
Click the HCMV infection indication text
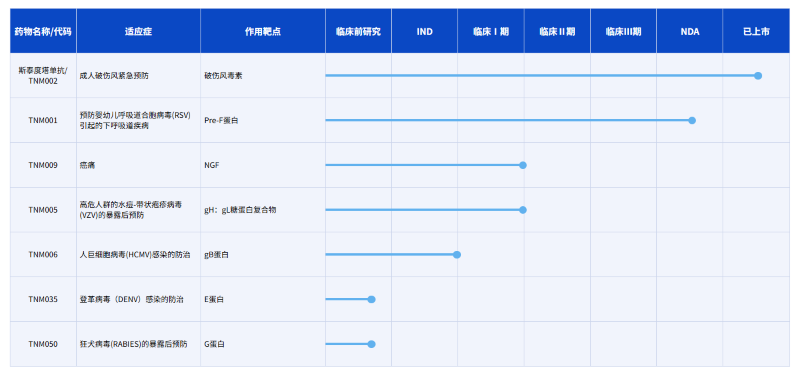[135, 255]
